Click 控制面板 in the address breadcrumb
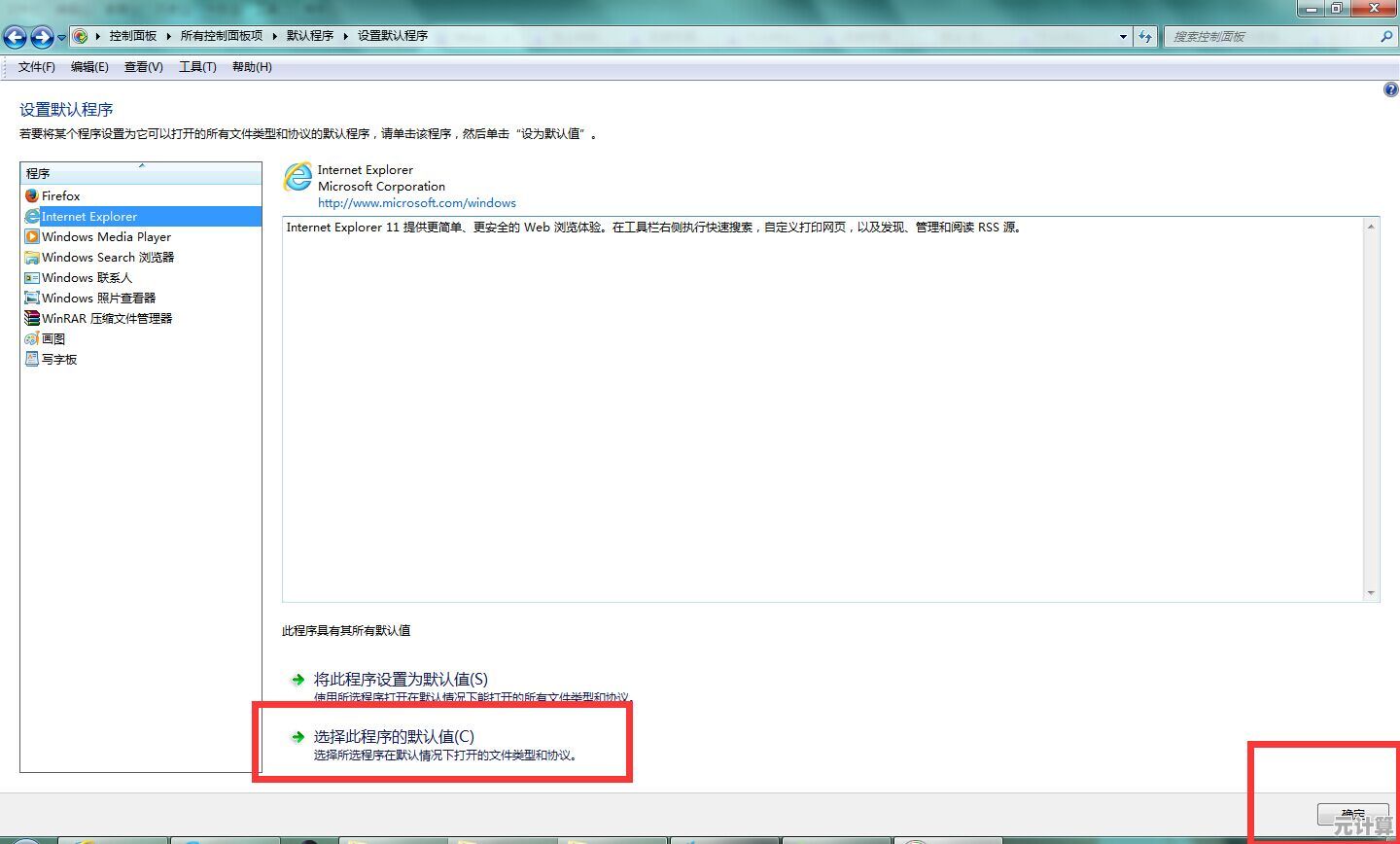 pyautogui.click(x=132, y=36)
